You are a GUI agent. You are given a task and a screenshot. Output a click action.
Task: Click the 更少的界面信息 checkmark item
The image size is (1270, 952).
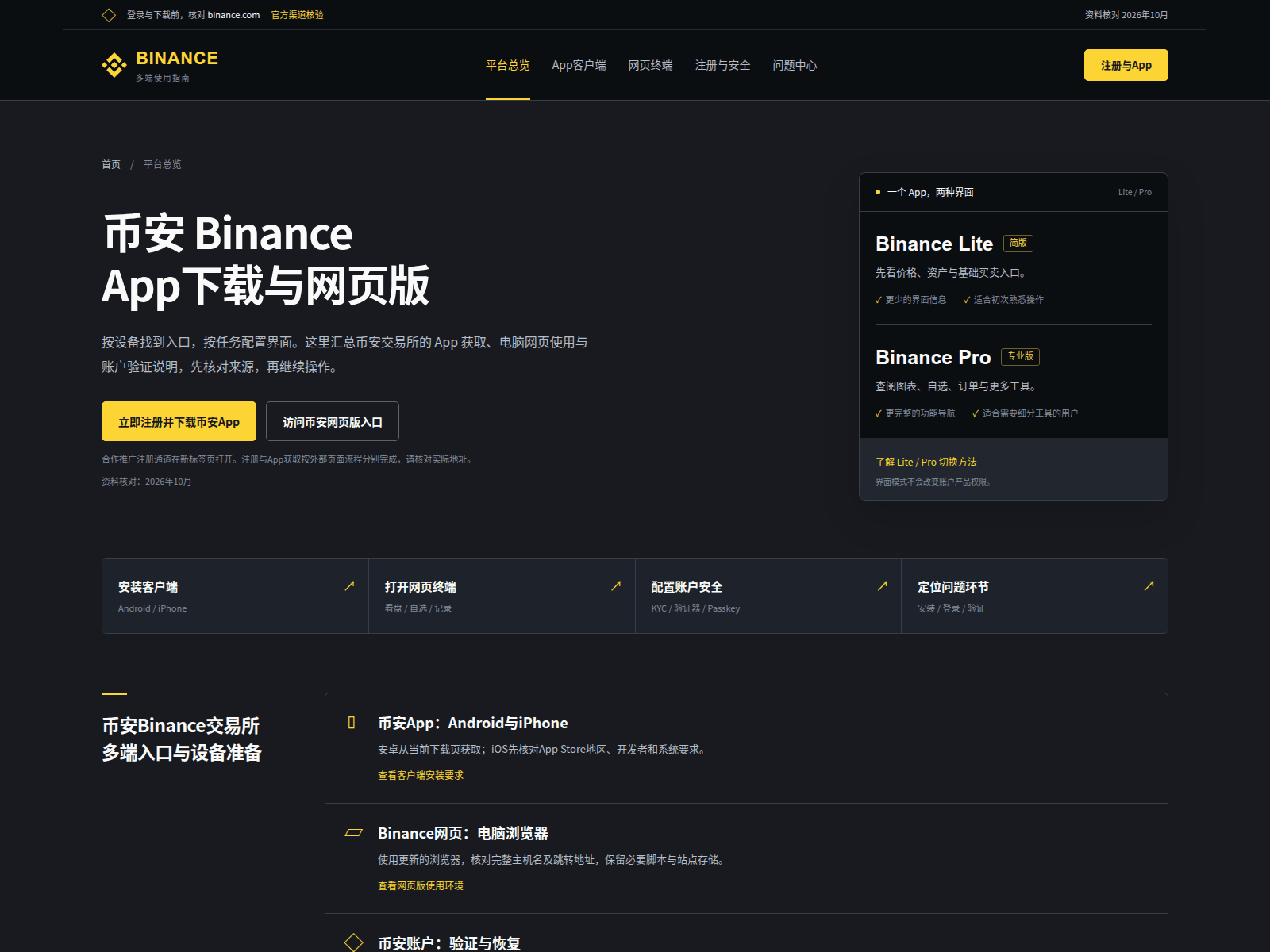(x=910, y=299)
